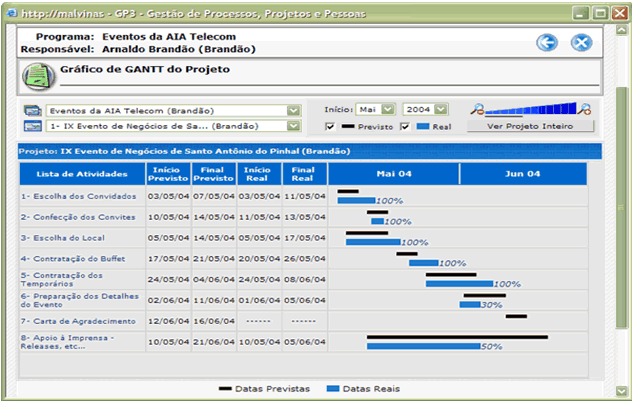Open the Mai month dropdown
632x401 pixels.
[388, 109]
